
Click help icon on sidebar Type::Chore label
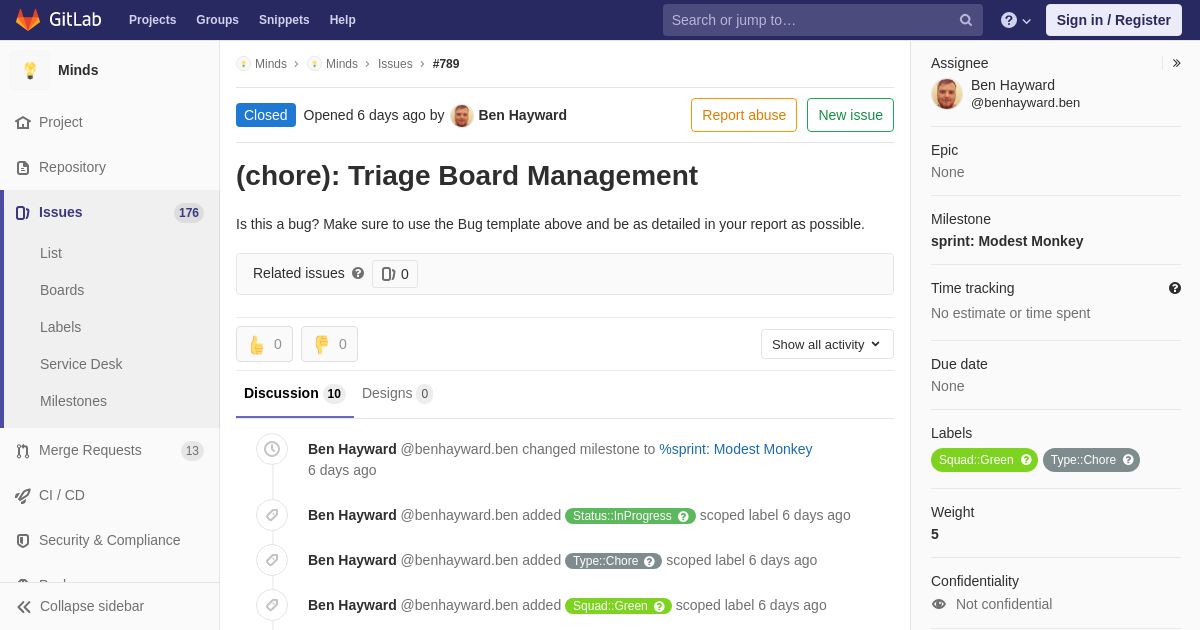[x=1128, y=460]
